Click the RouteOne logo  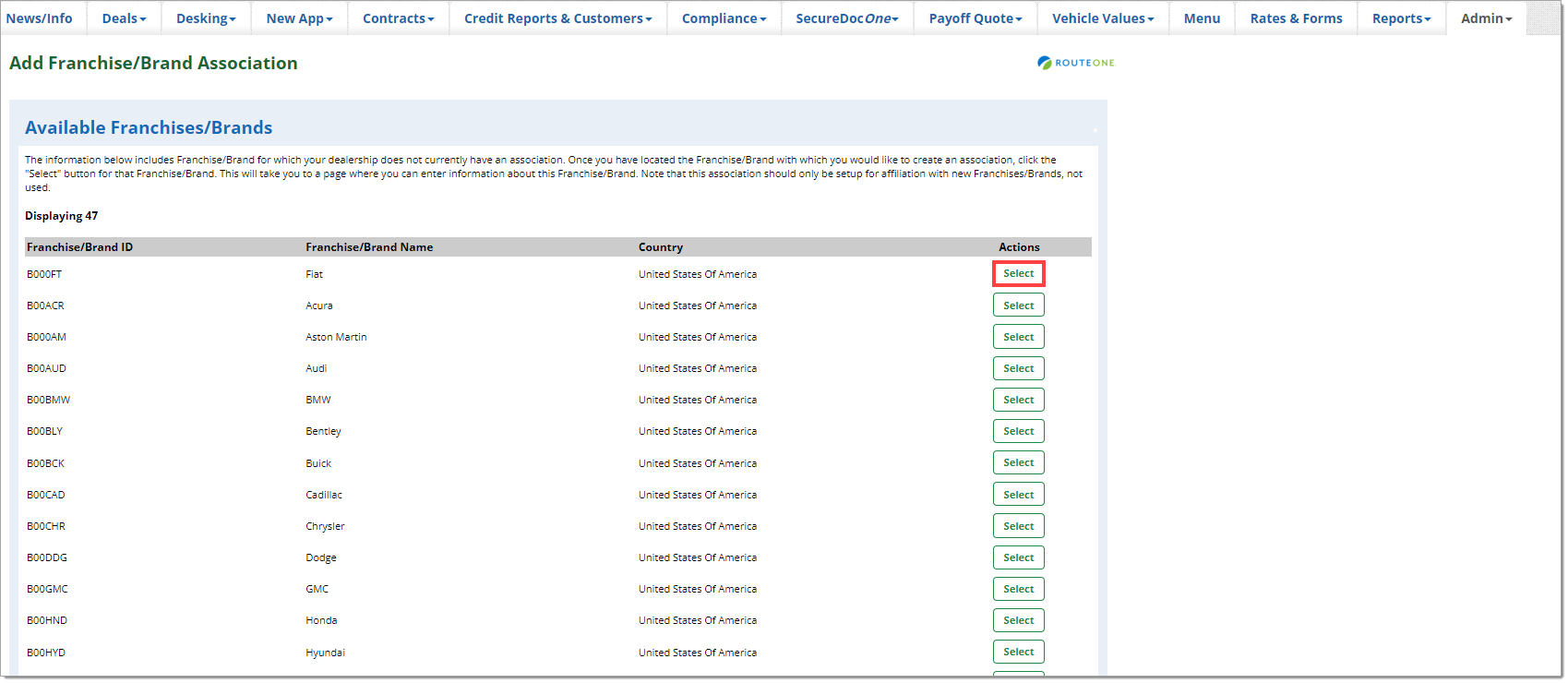(1076, 63)
